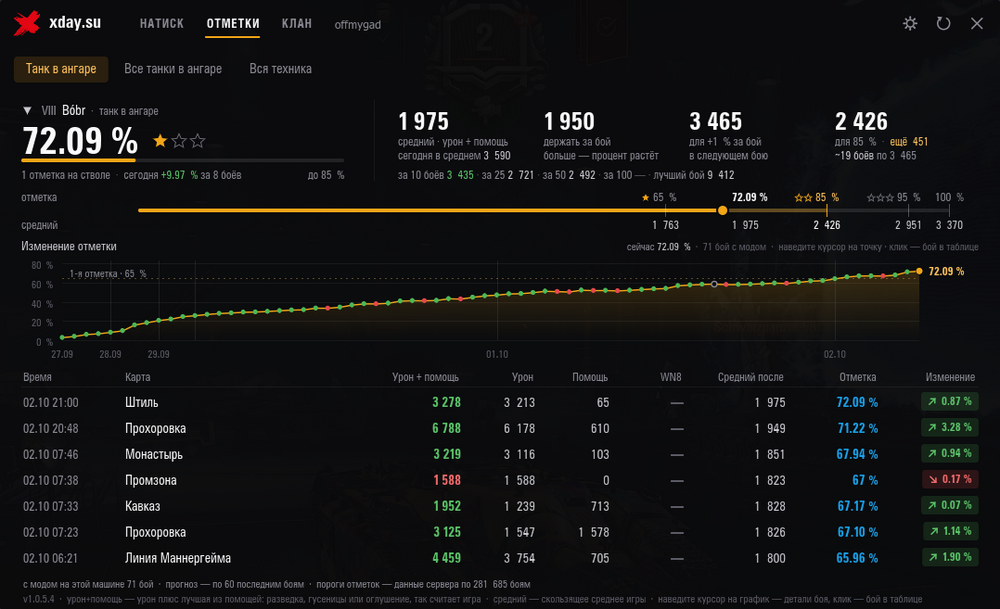Click the red 1 588 damage value
The height and width of the screenshot is (609, 1000).
pyautogui.click(x=447, y=480)
